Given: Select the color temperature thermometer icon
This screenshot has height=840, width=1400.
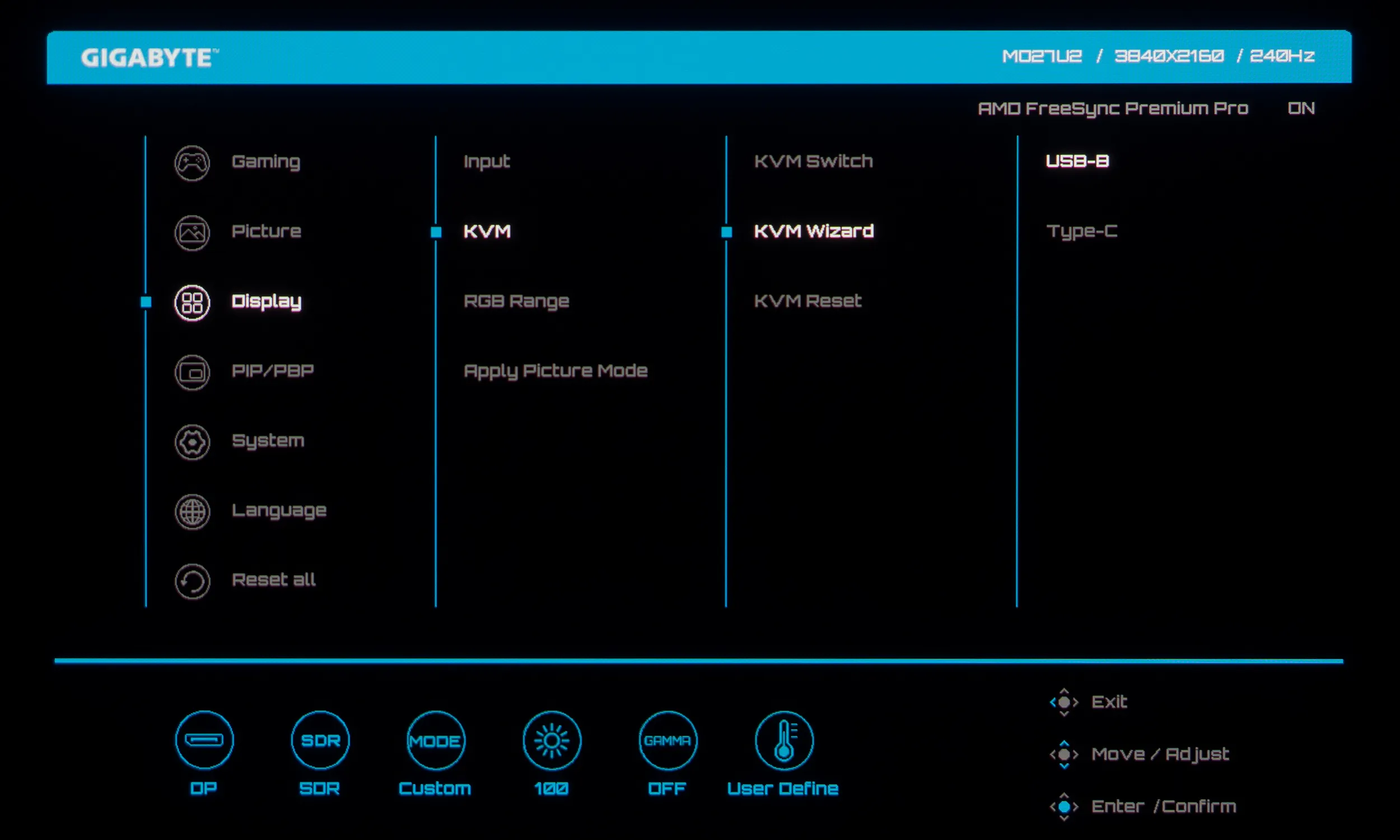Looking at the screenshot, I should (x=784, y=740).
